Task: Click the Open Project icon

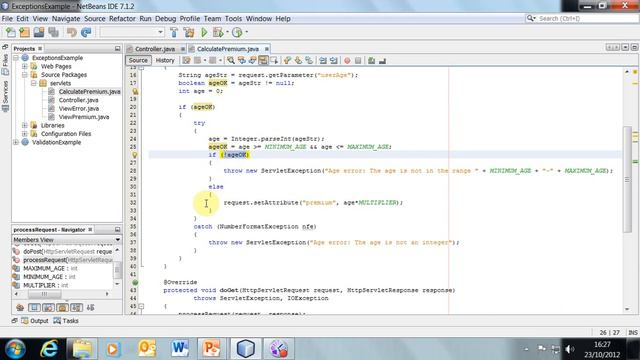Action: click(39, 32)
